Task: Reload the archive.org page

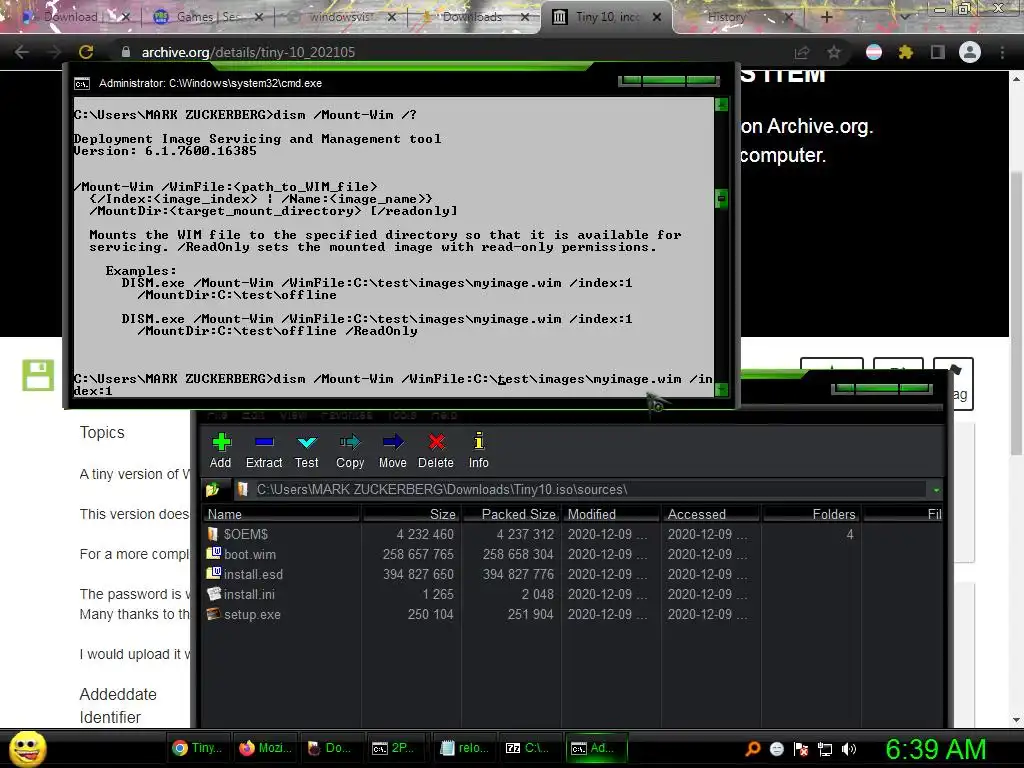Action: (86, 52)
